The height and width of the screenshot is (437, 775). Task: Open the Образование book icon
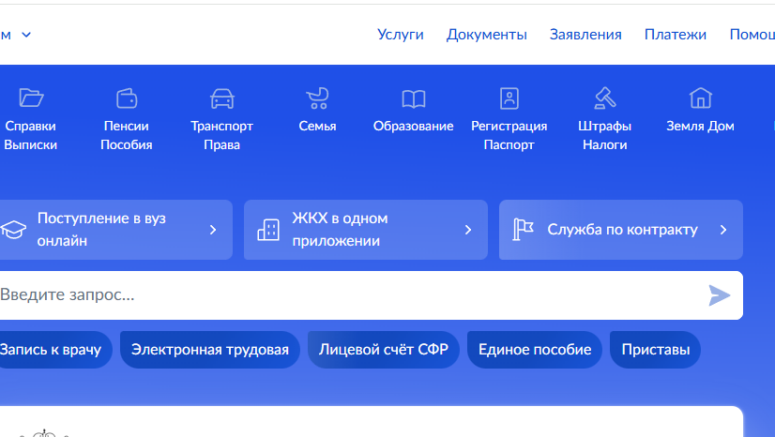coord(413,99)
